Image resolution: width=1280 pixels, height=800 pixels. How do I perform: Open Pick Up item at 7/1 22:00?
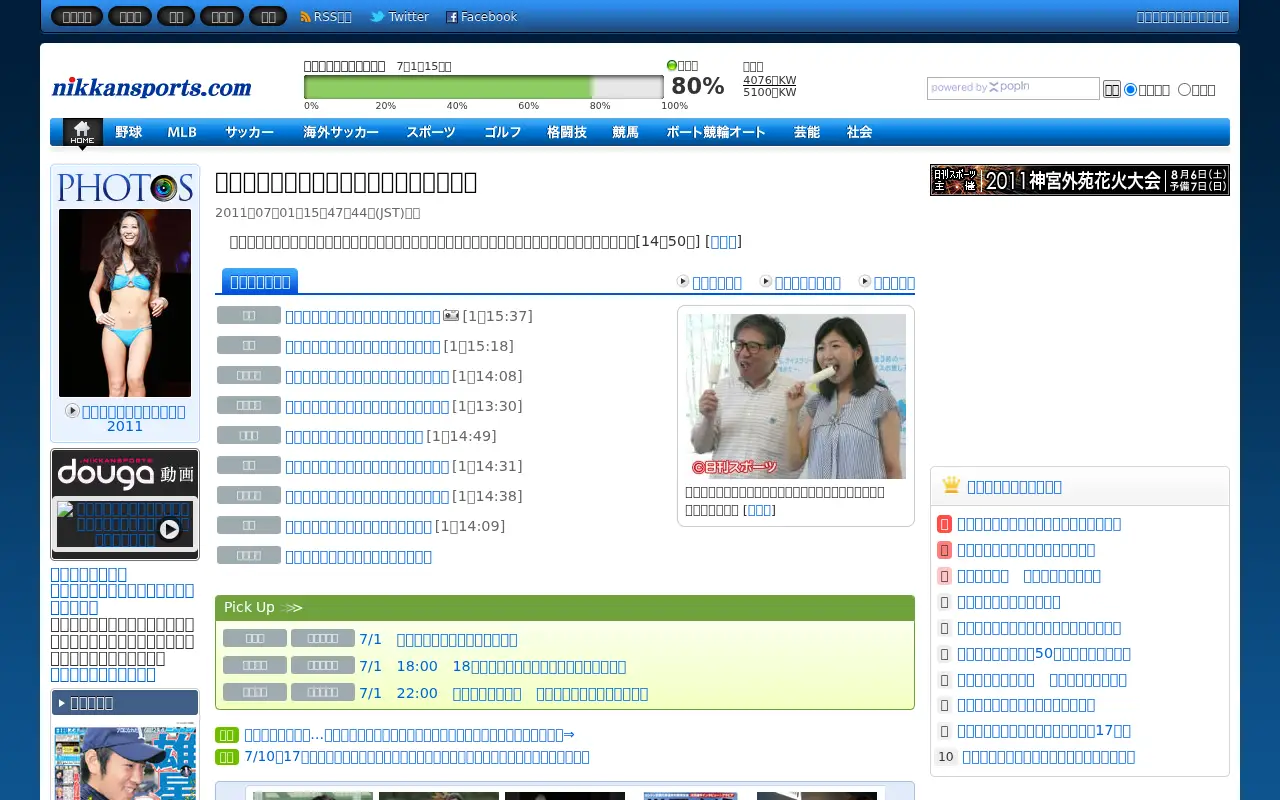(503, 693)
